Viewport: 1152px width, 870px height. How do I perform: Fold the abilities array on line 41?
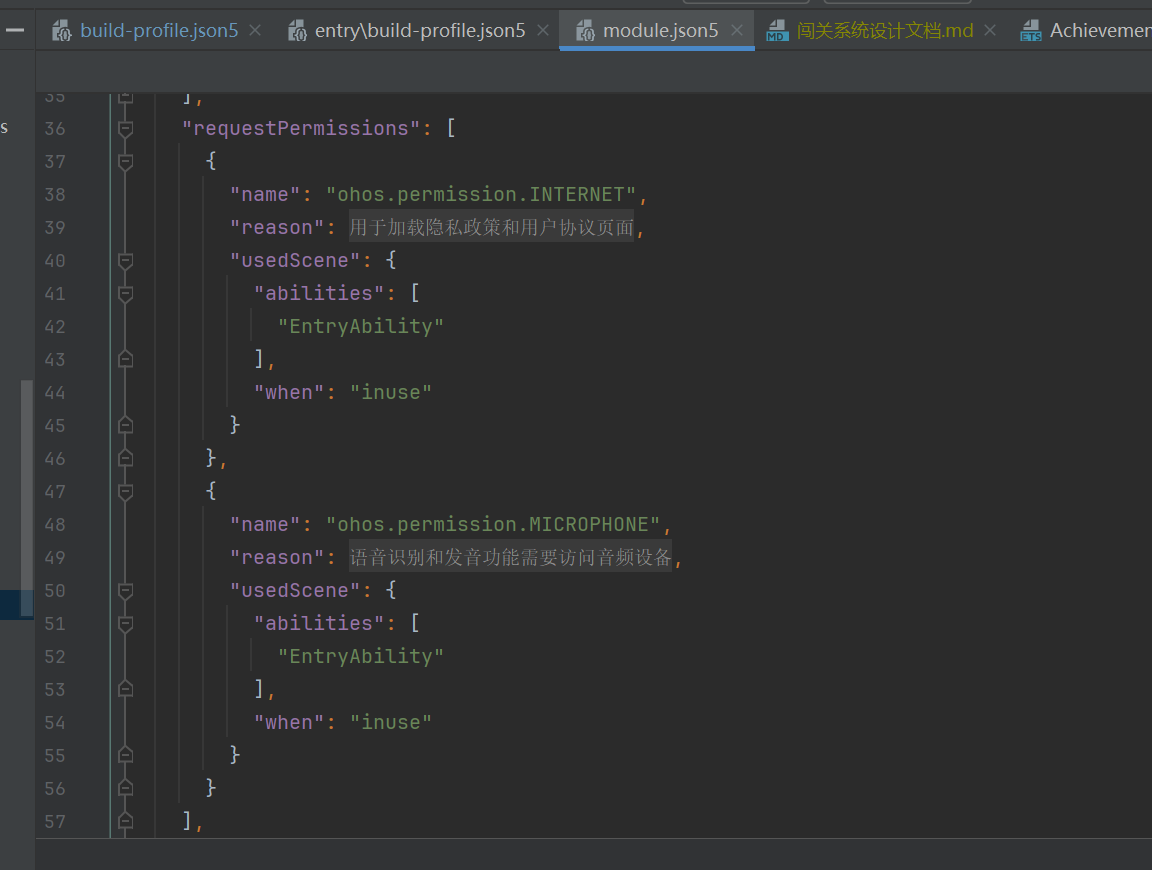pyautogui.click(x=126, y=294)
